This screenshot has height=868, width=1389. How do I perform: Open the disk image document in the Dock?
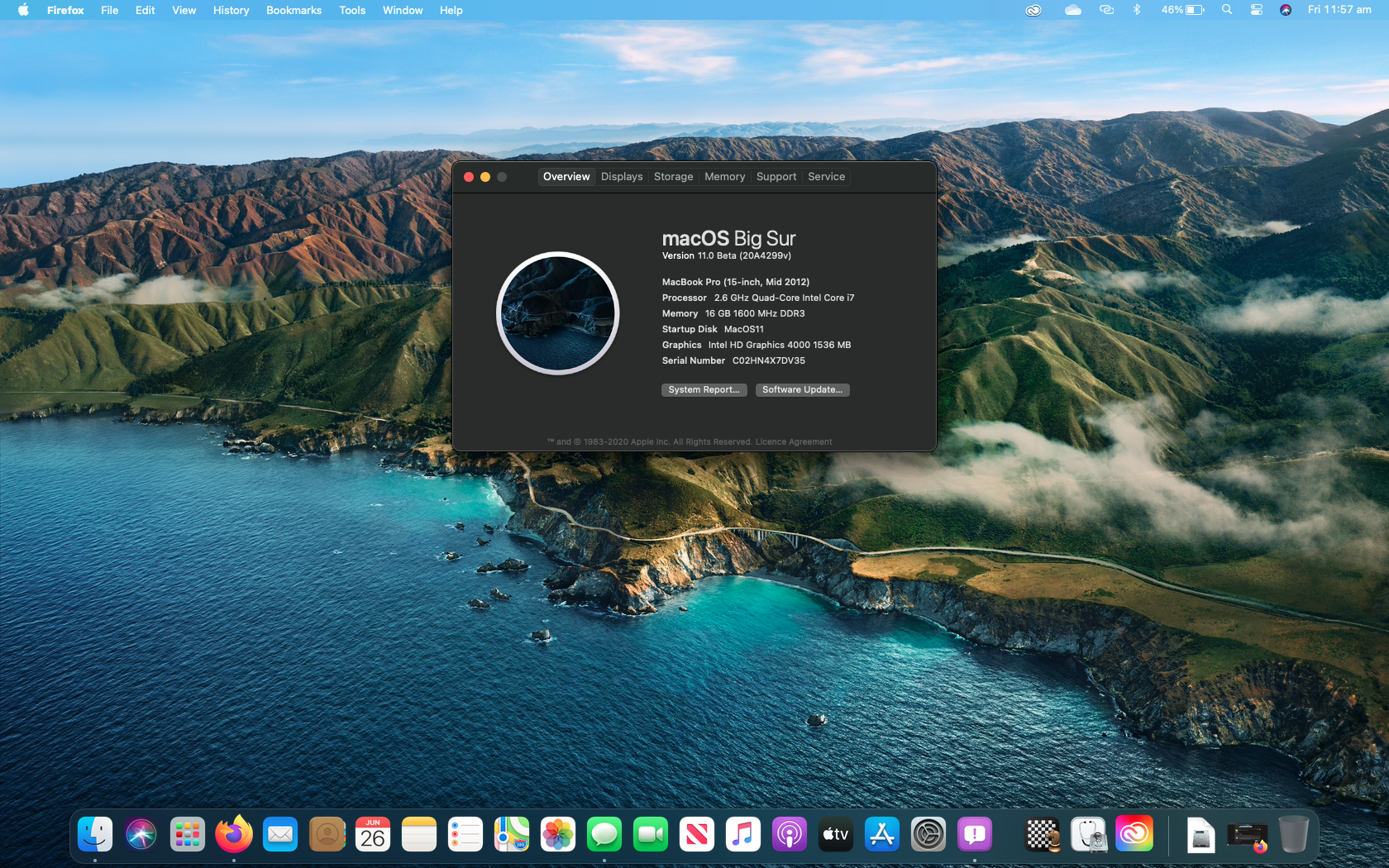1200,835
